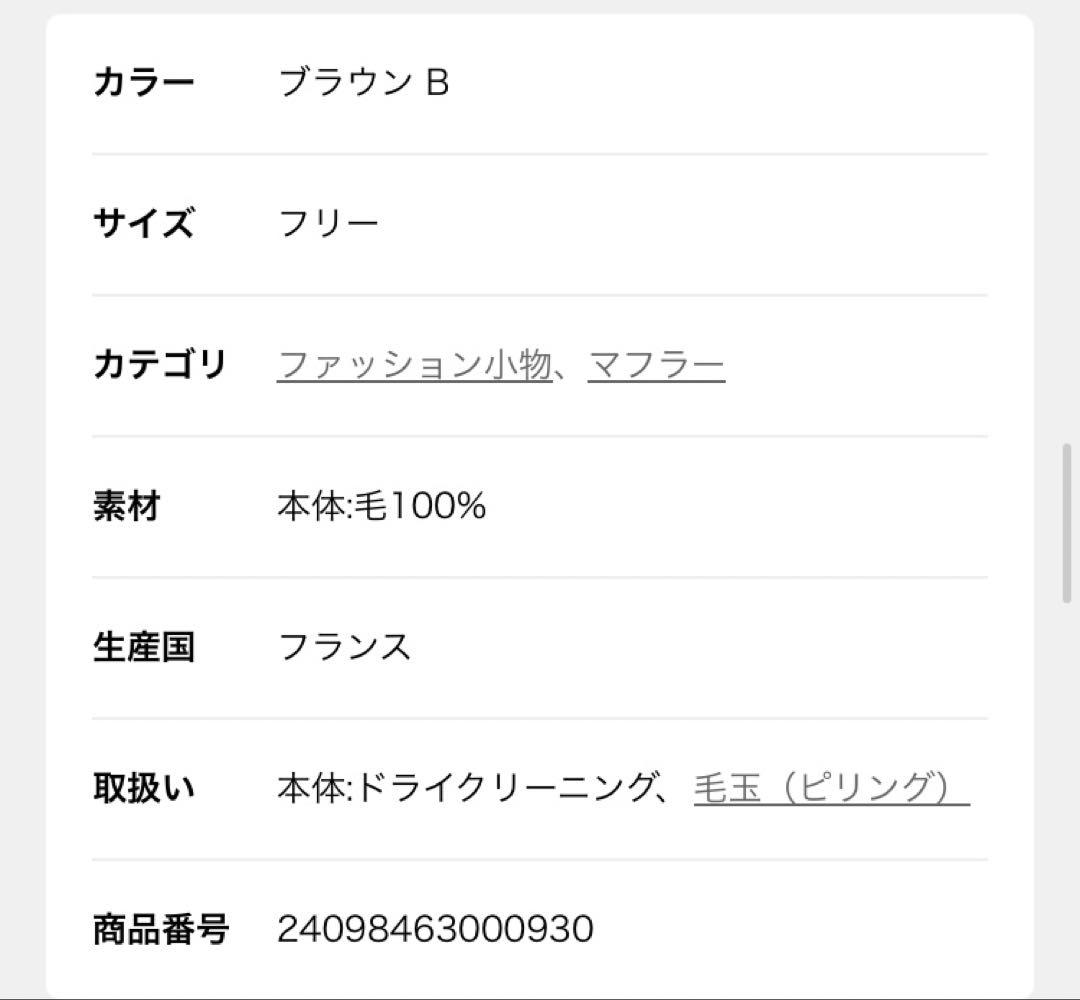Image resolution: width=1080 pixels, height=1000 pixels.
Task: Click the サイズ row label
Action: [143, 223]
